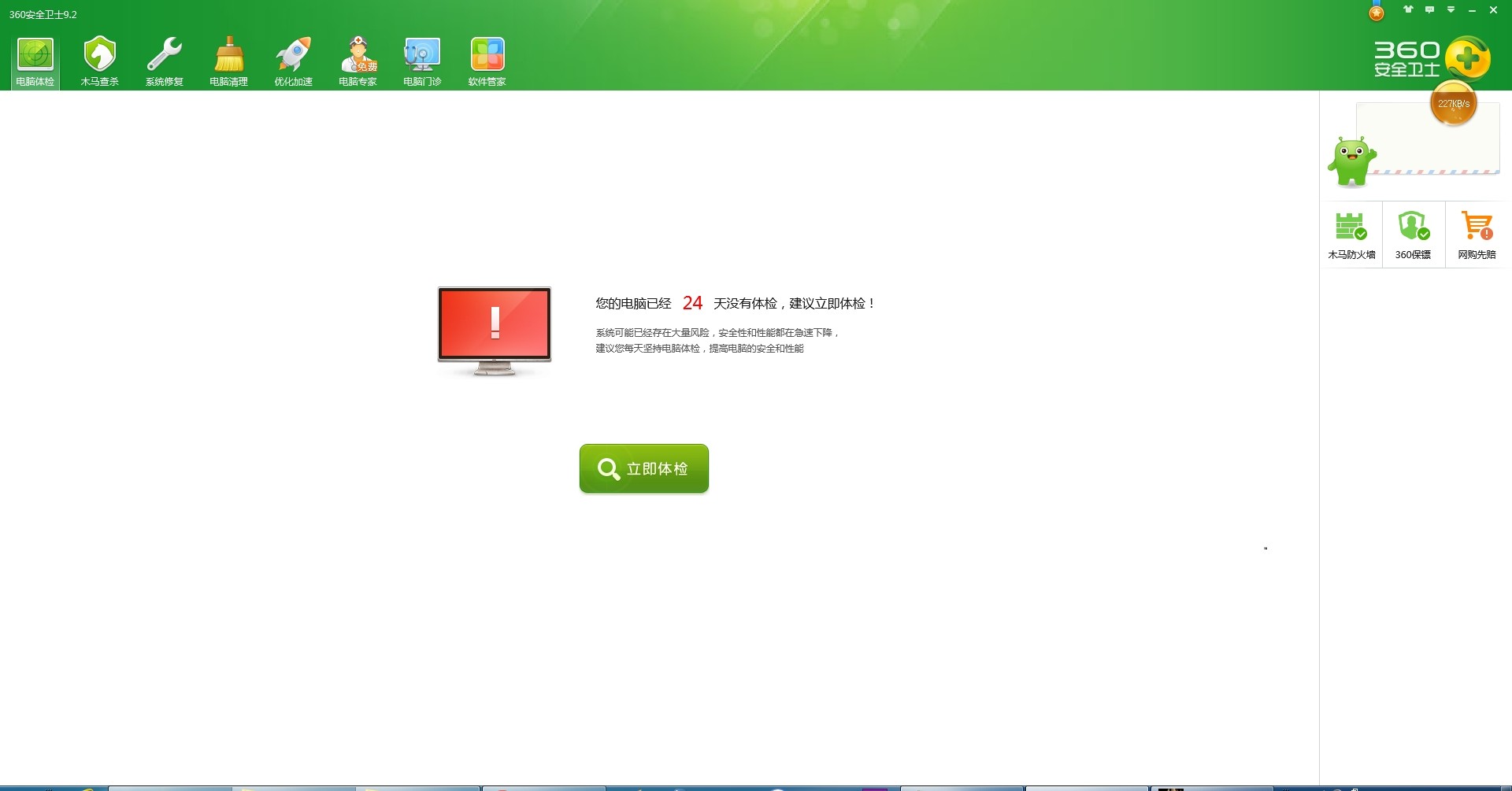
Task: Open 电脑专家 expert section
Action: click(358, 61)
